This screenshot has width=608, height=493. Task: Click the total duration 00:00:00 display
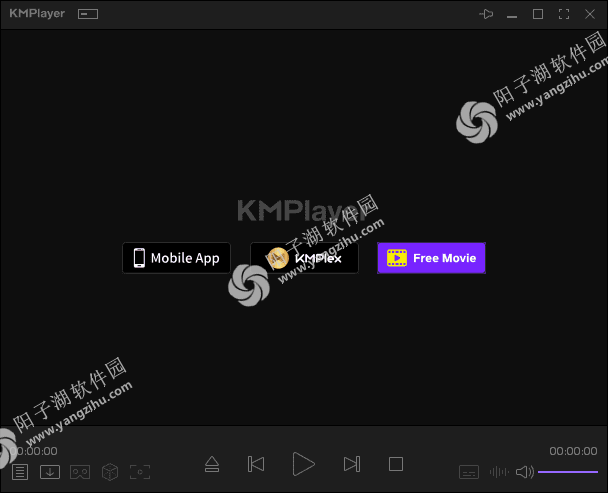573,451
